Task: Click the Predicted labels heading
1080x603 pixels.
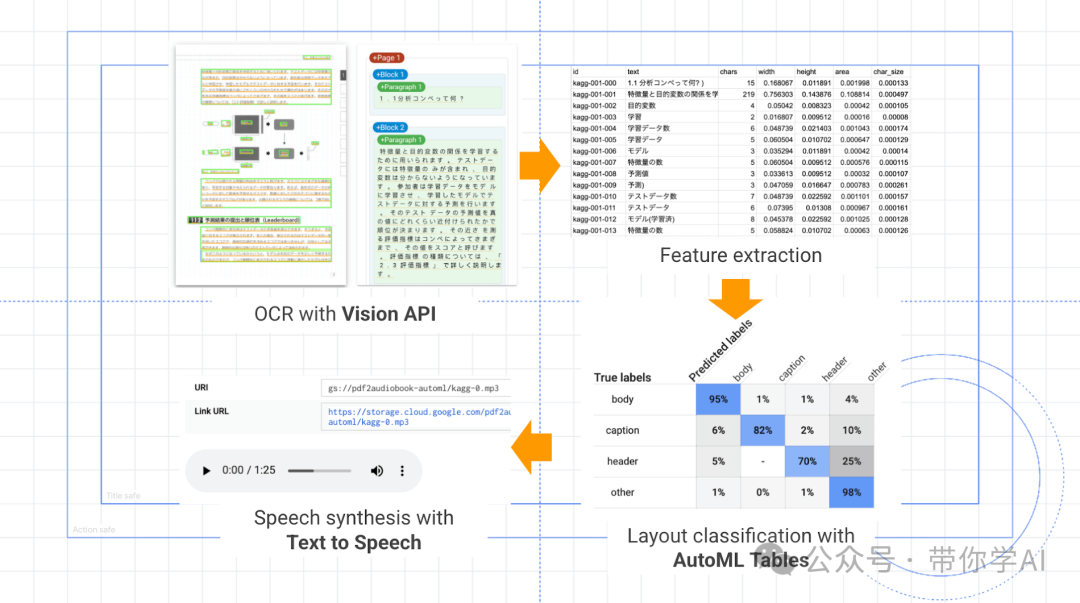Action: click(720, 350)
